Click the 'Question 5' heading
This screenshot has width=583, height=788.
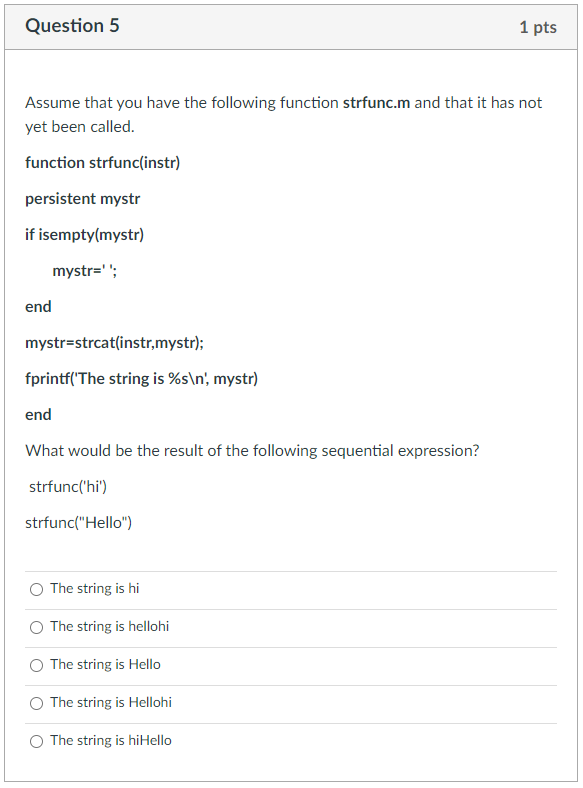point(72,26)
